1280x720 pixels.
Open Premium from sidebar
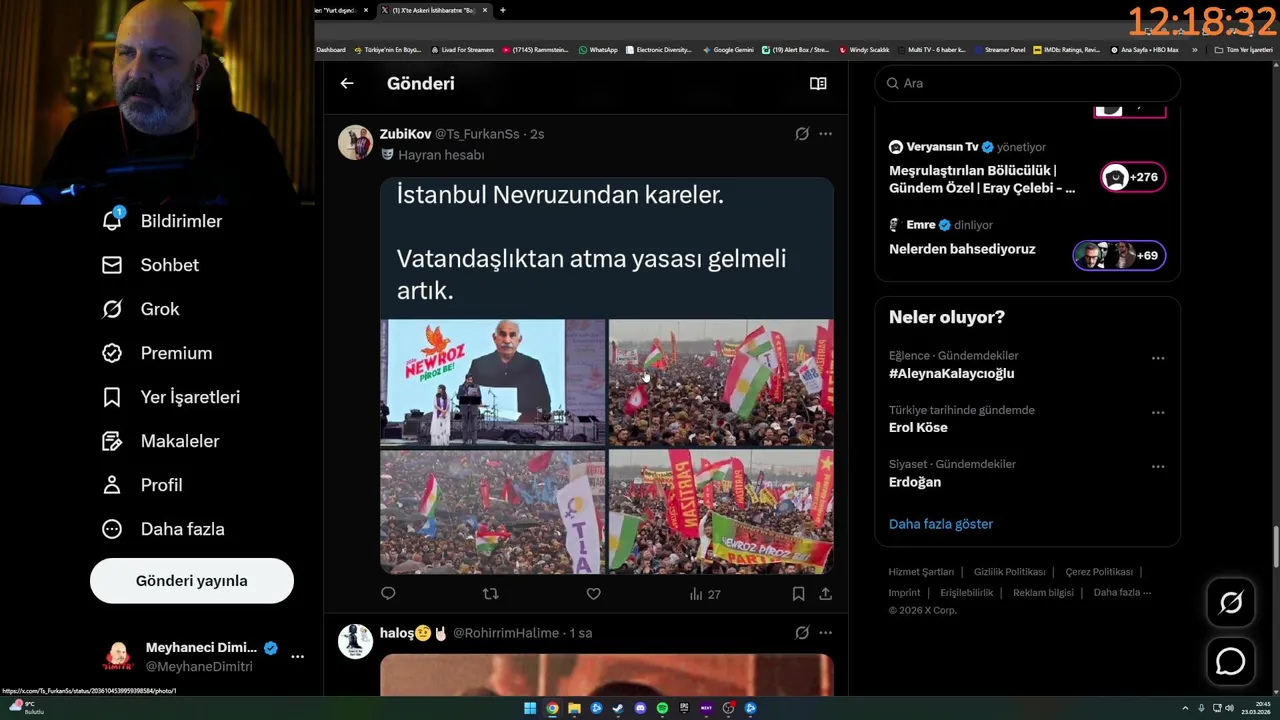[158, 353]
